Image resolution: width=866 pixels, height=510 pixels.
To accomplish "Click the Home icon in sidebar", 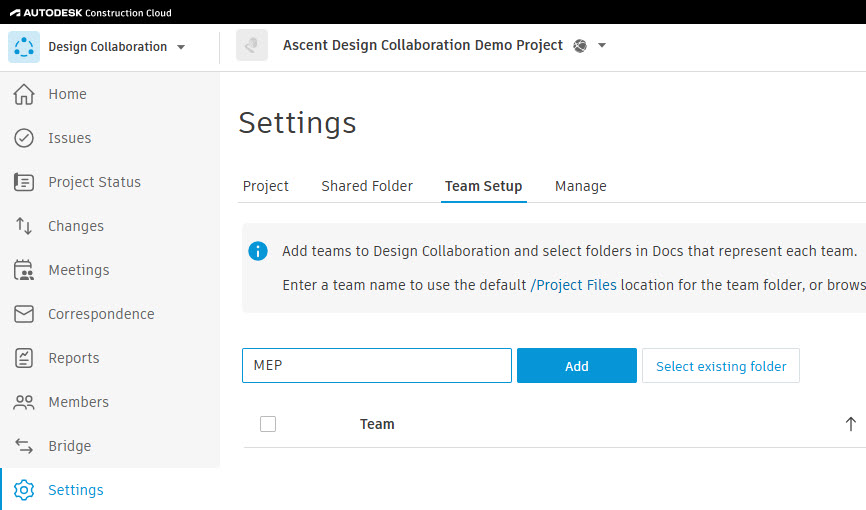I will [x=24, y=94].
